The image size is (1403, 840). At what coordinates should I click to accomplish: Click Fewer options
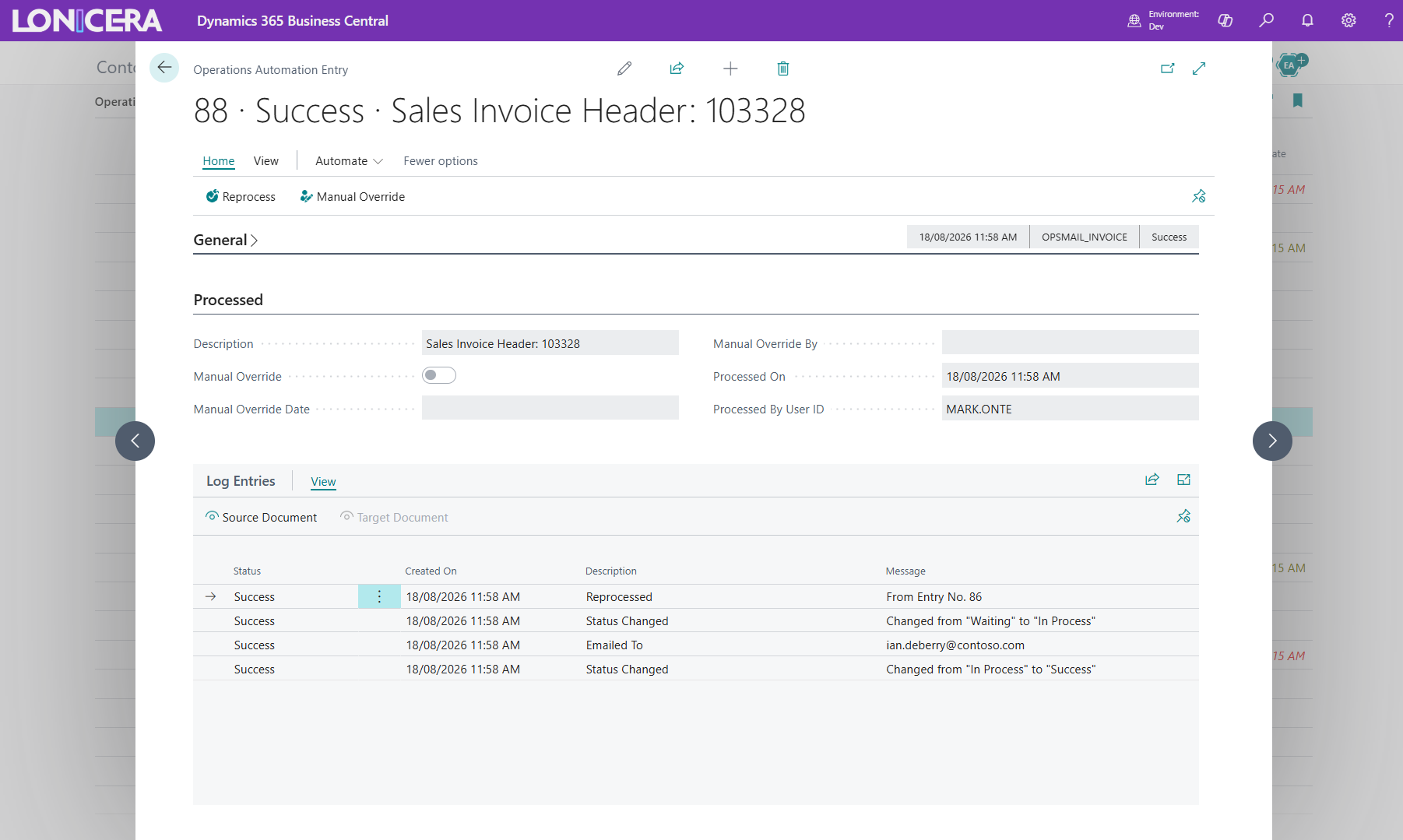click(441, 161)
